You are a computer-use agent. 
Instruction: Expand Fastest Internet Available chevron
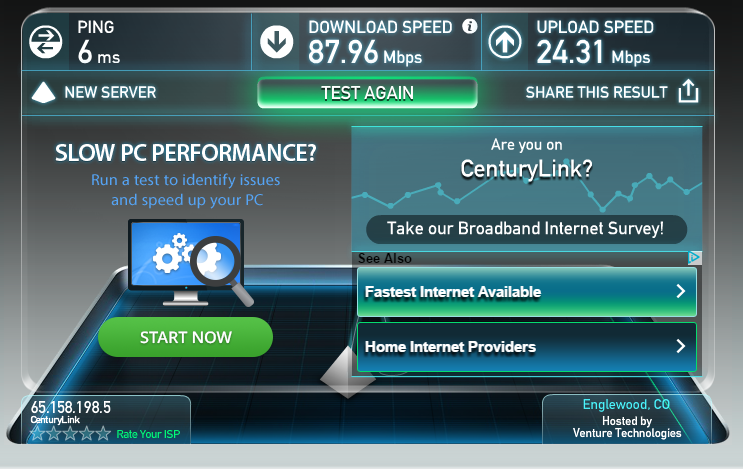coord(681,291)
